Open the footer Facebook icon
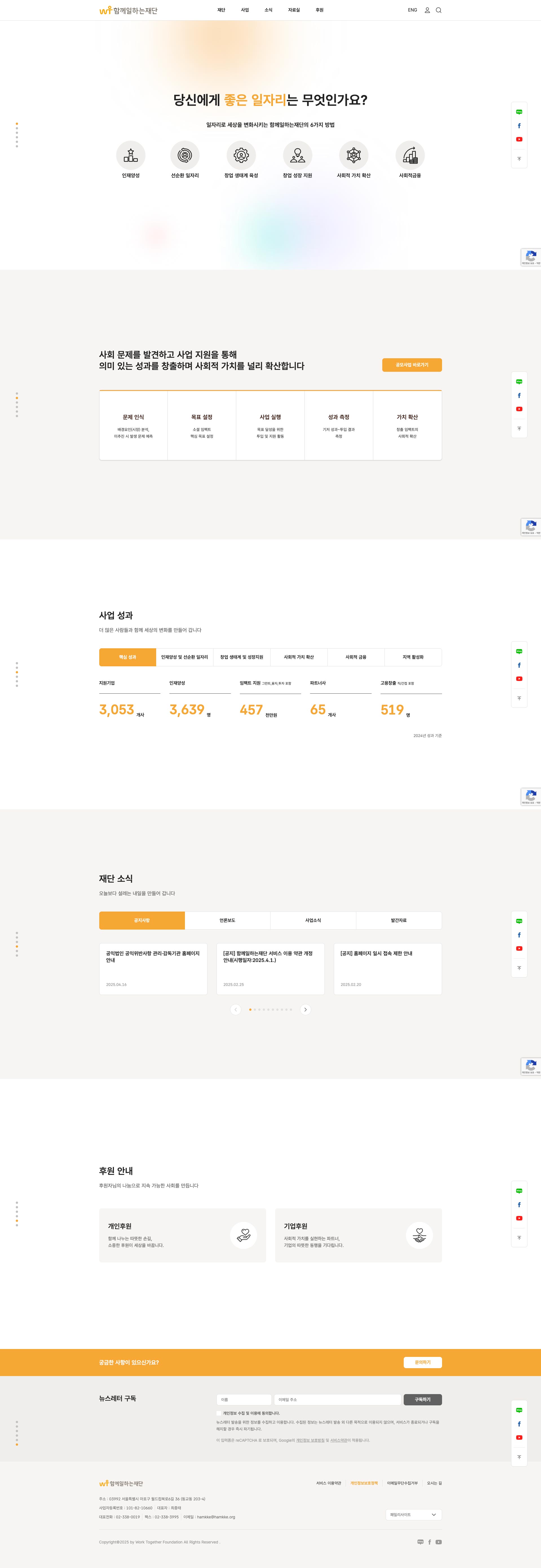The image size is (541, 1568). (430, 1542)
